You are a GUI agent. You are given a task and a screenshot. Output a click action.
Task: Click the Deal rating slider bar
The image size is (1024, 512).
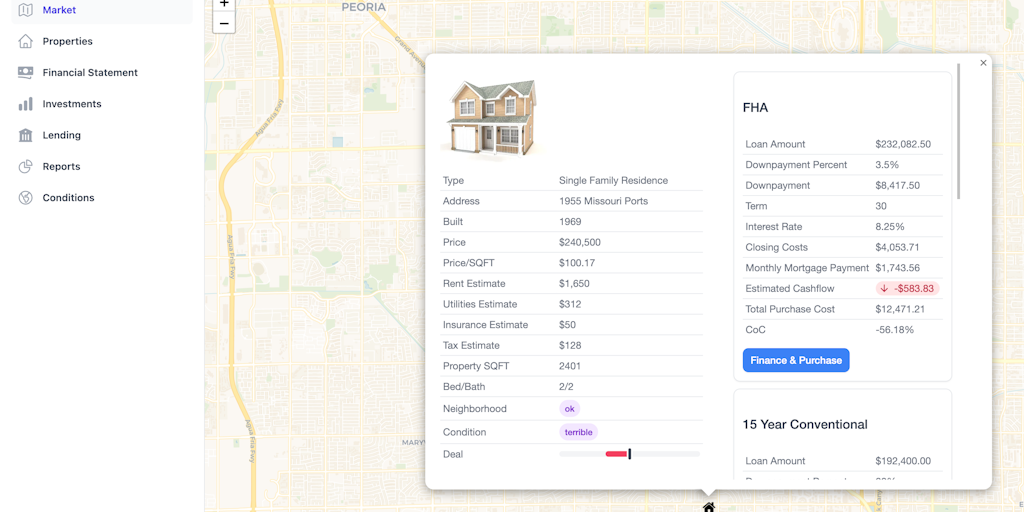pyautogui.click(x=630, y=454)
